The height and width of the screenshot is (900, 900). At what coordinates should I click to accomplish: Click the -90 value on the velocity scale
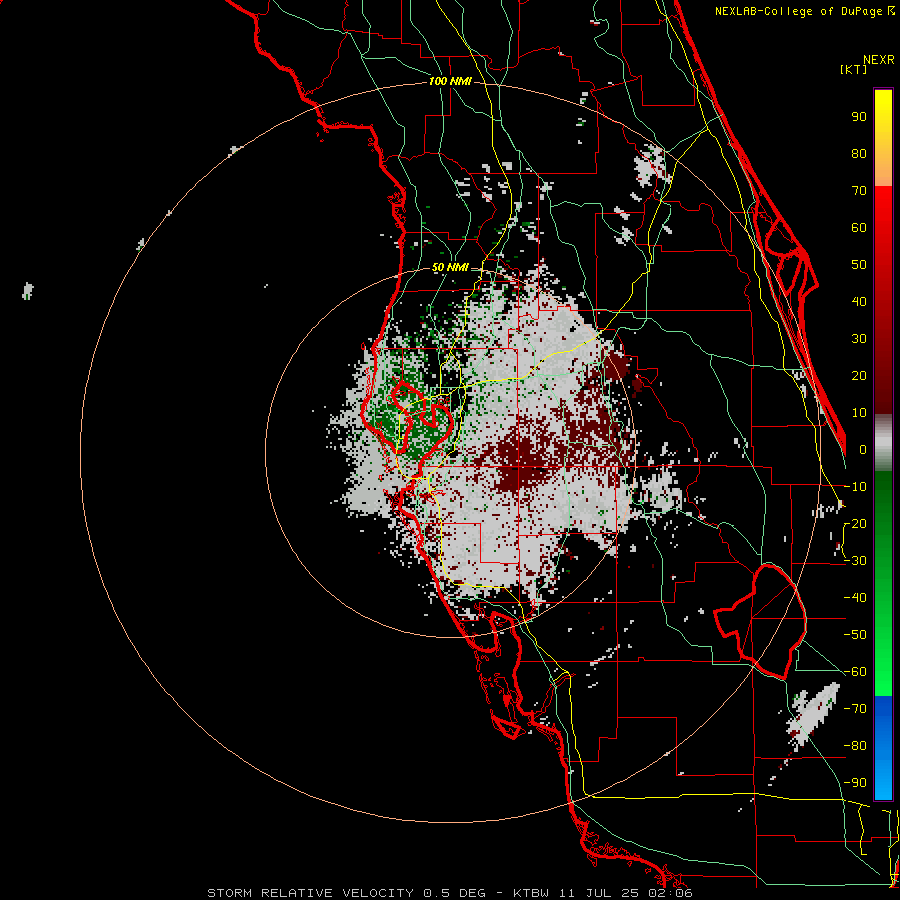[x=855, y=783]
